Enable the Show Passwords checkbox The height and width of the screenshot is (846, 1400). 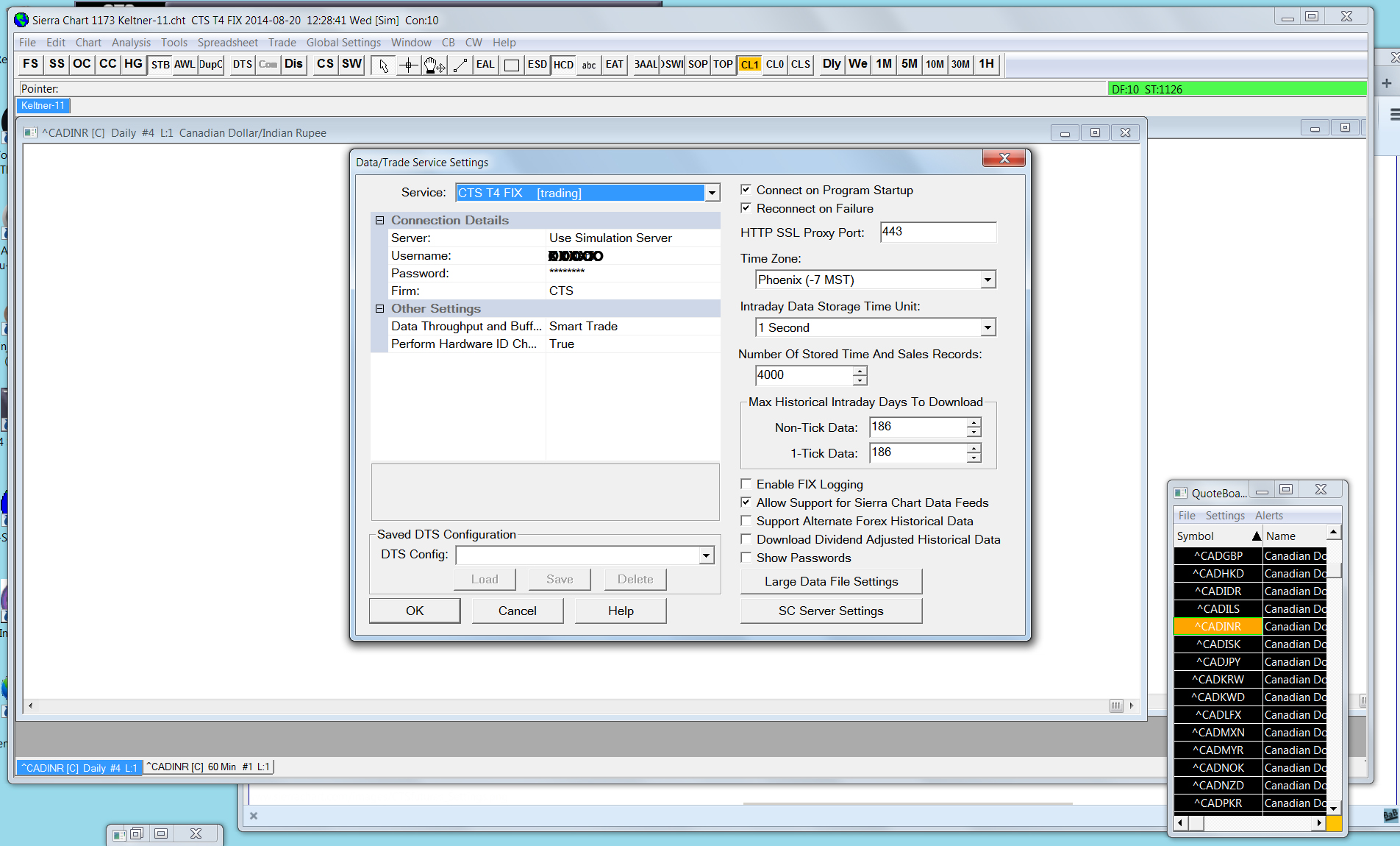pyautogui.click(x=746, y=558)
